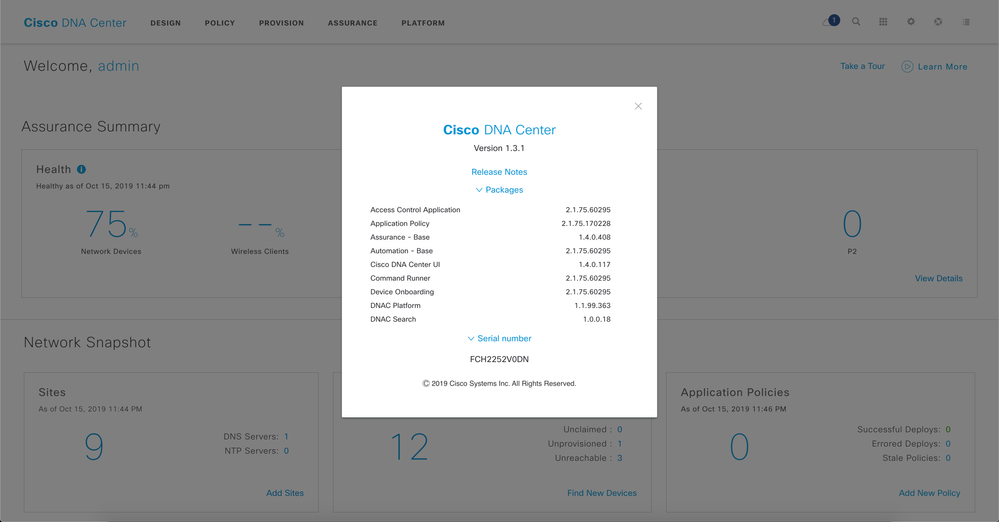Click the Stale Policies value 0
The width and height of the screenshot is (999, 522).
948,458
